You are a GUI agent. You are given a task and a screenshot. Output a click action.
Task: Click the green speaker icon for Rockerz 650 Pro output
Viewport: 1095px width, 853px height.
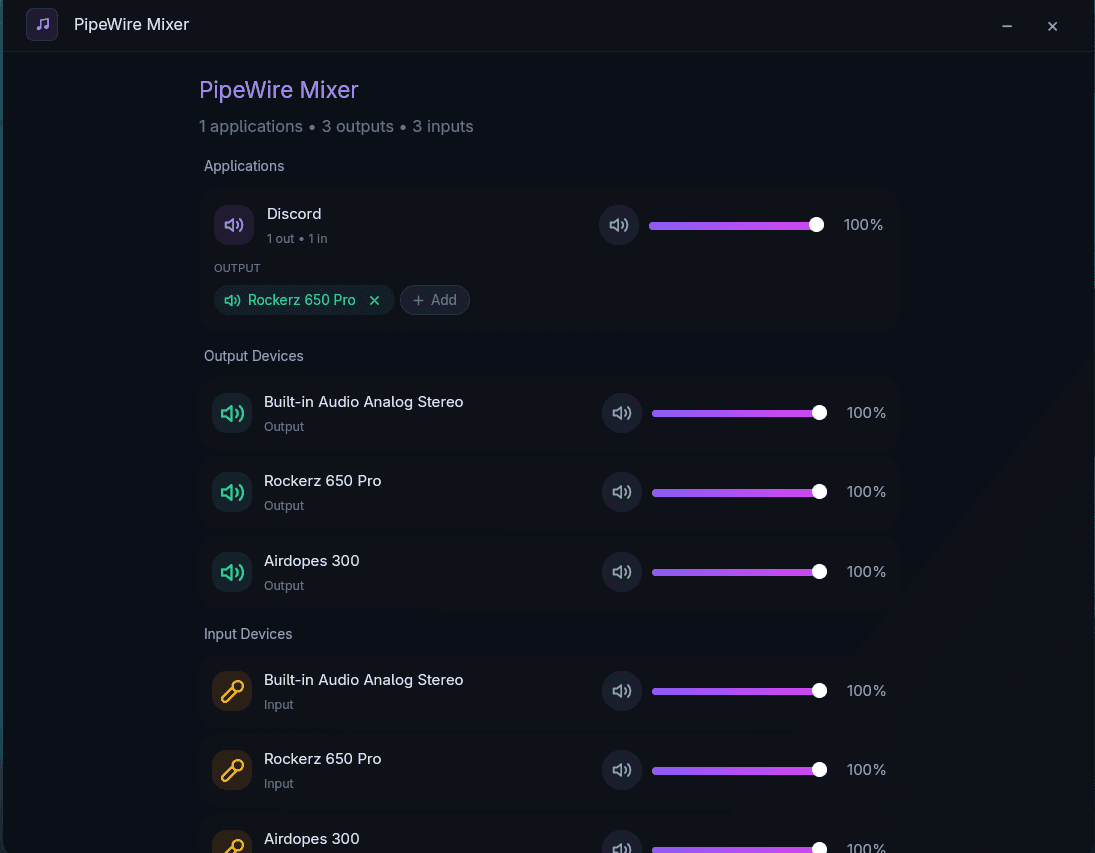tap(232, 492)
